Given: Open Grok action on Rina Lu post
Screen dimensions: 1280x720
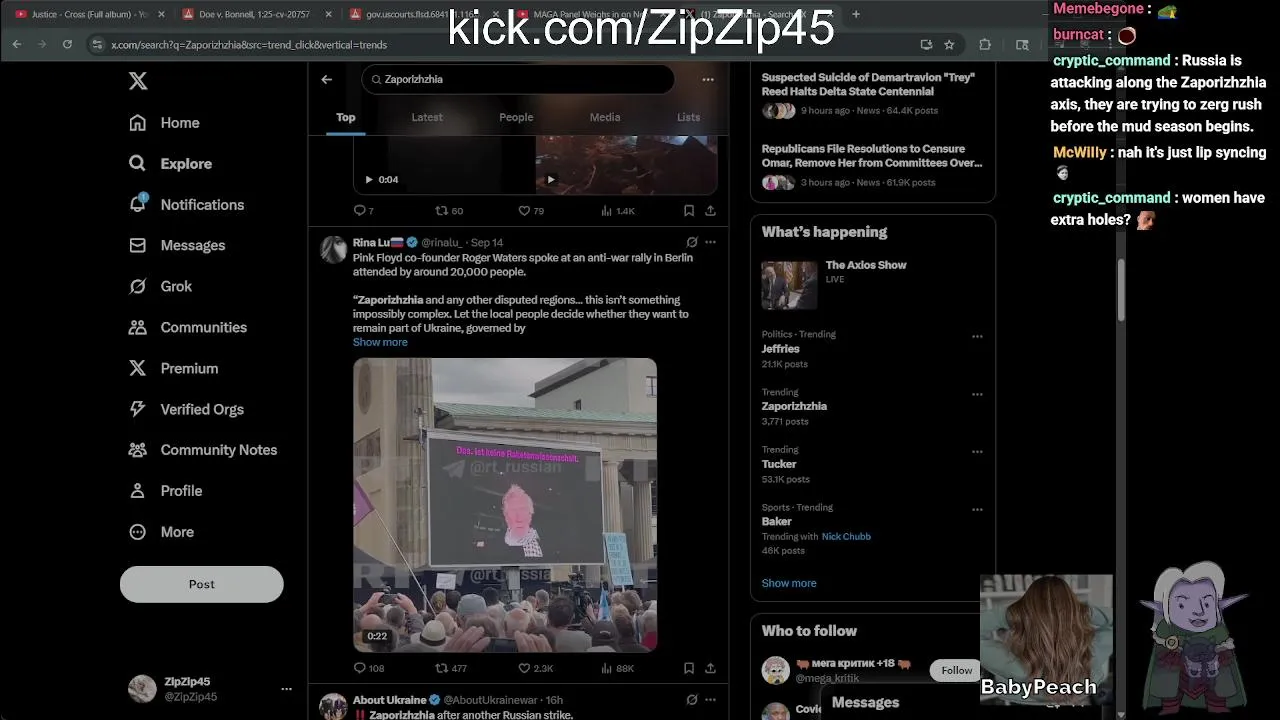Looking at the screenshot, I should tap(692, 242).
